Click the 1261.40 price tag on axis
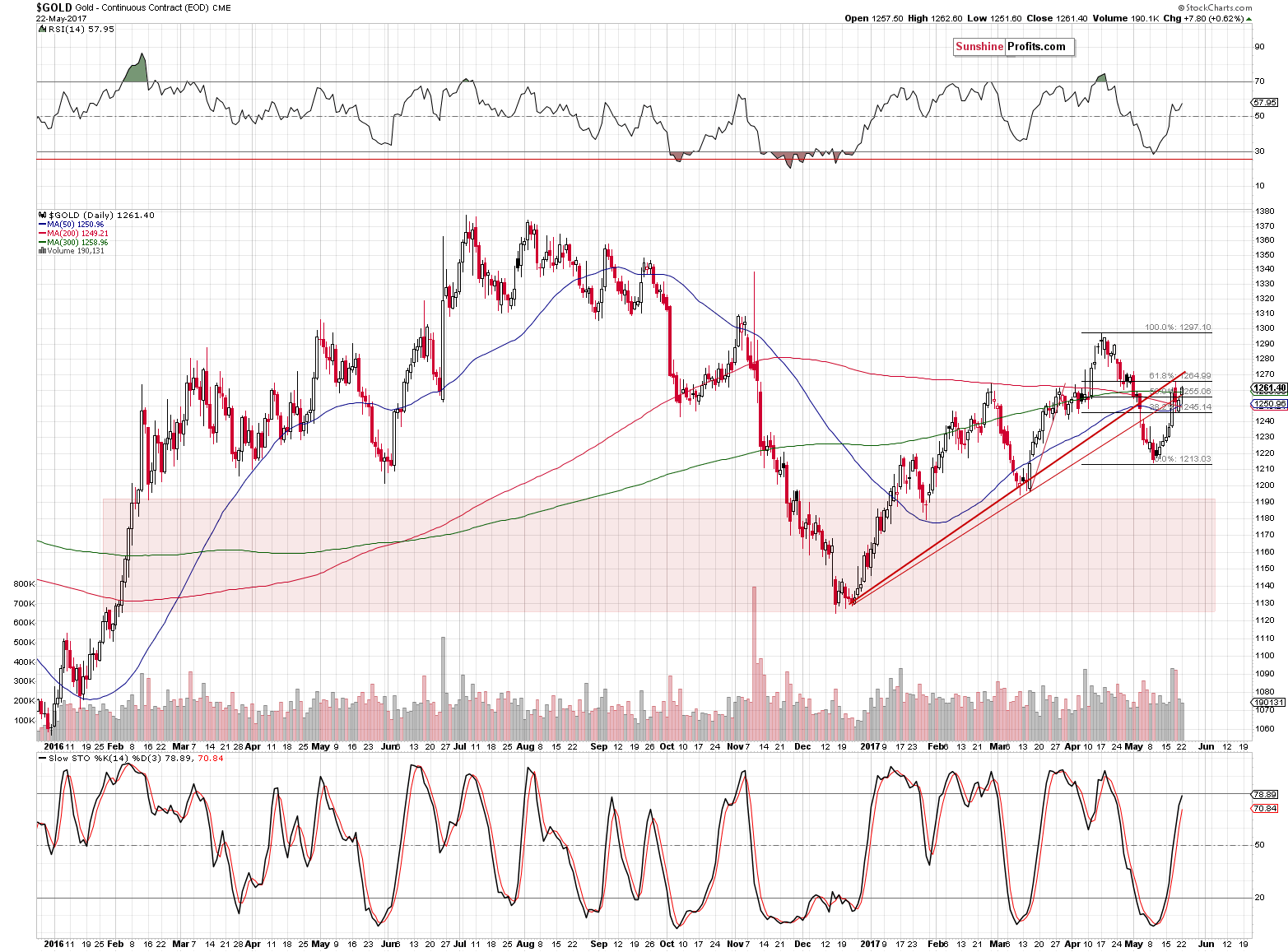The height and width of the screenshot is (952, 1288). coord(1268,388)
